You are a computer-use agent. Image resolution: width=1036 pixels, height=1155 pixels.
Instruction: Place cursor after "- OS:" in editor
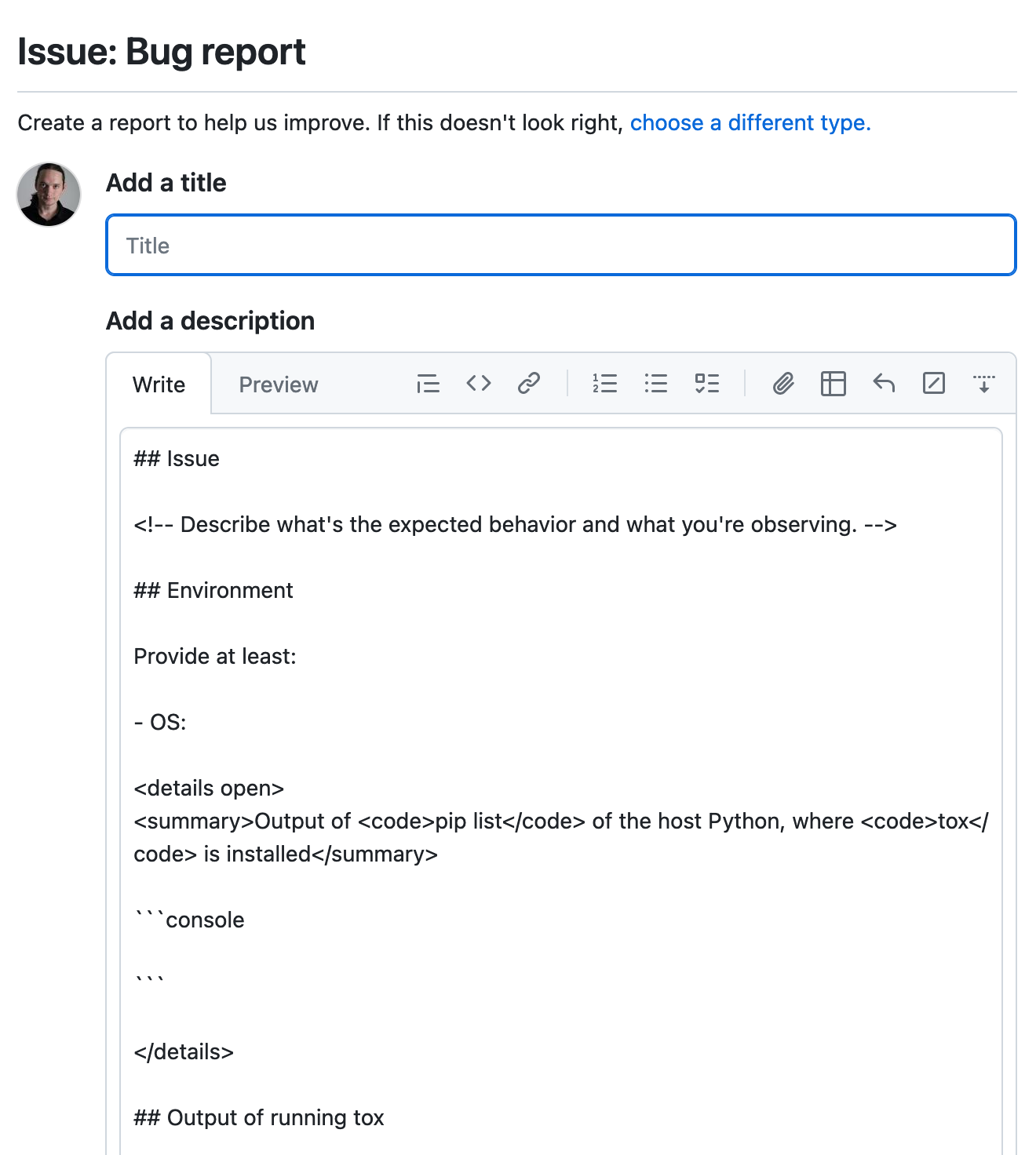point(188,723)
